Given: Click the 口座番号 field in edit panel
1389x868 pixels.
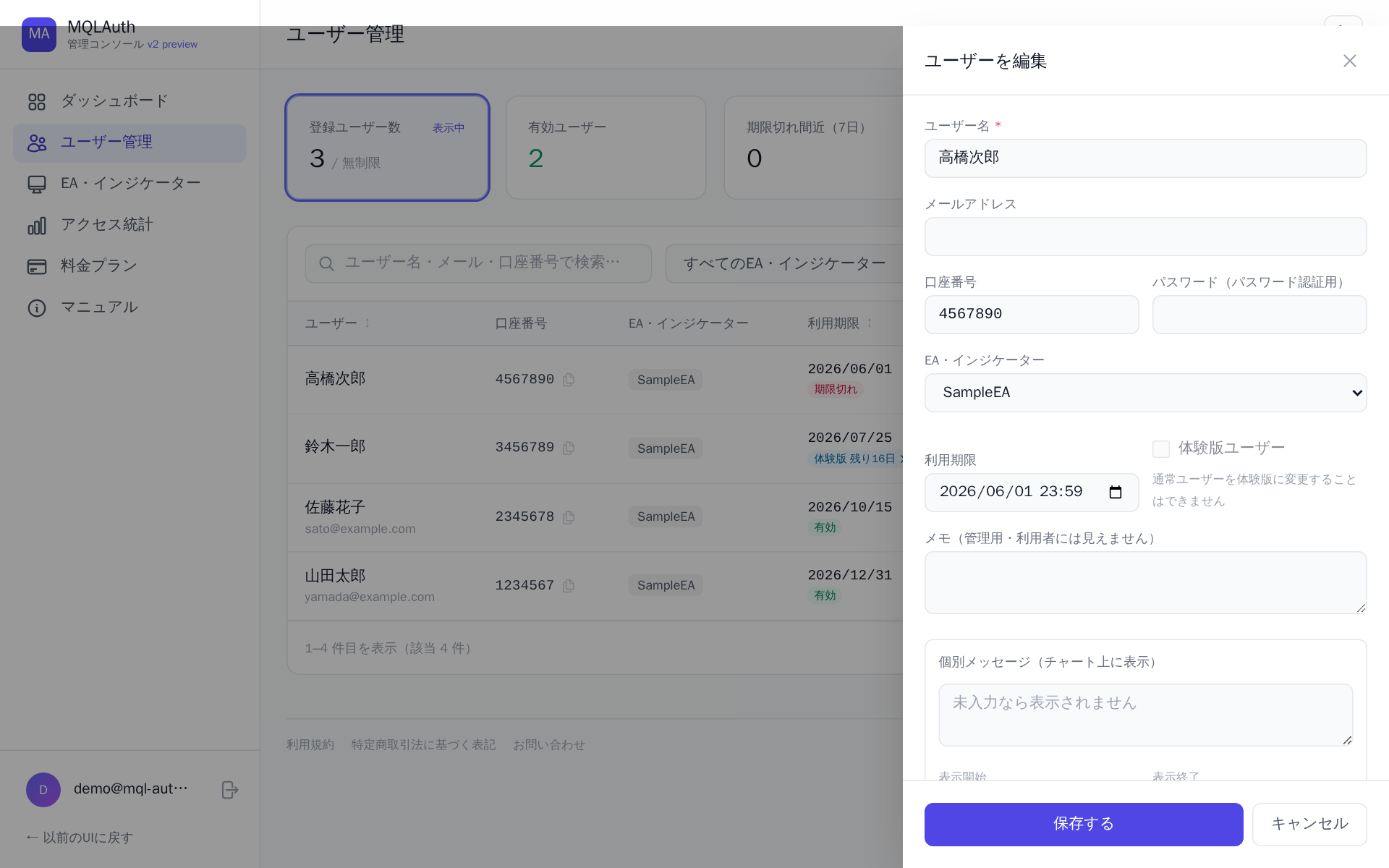Looking at the screenshot, I should click(1032, 314).
